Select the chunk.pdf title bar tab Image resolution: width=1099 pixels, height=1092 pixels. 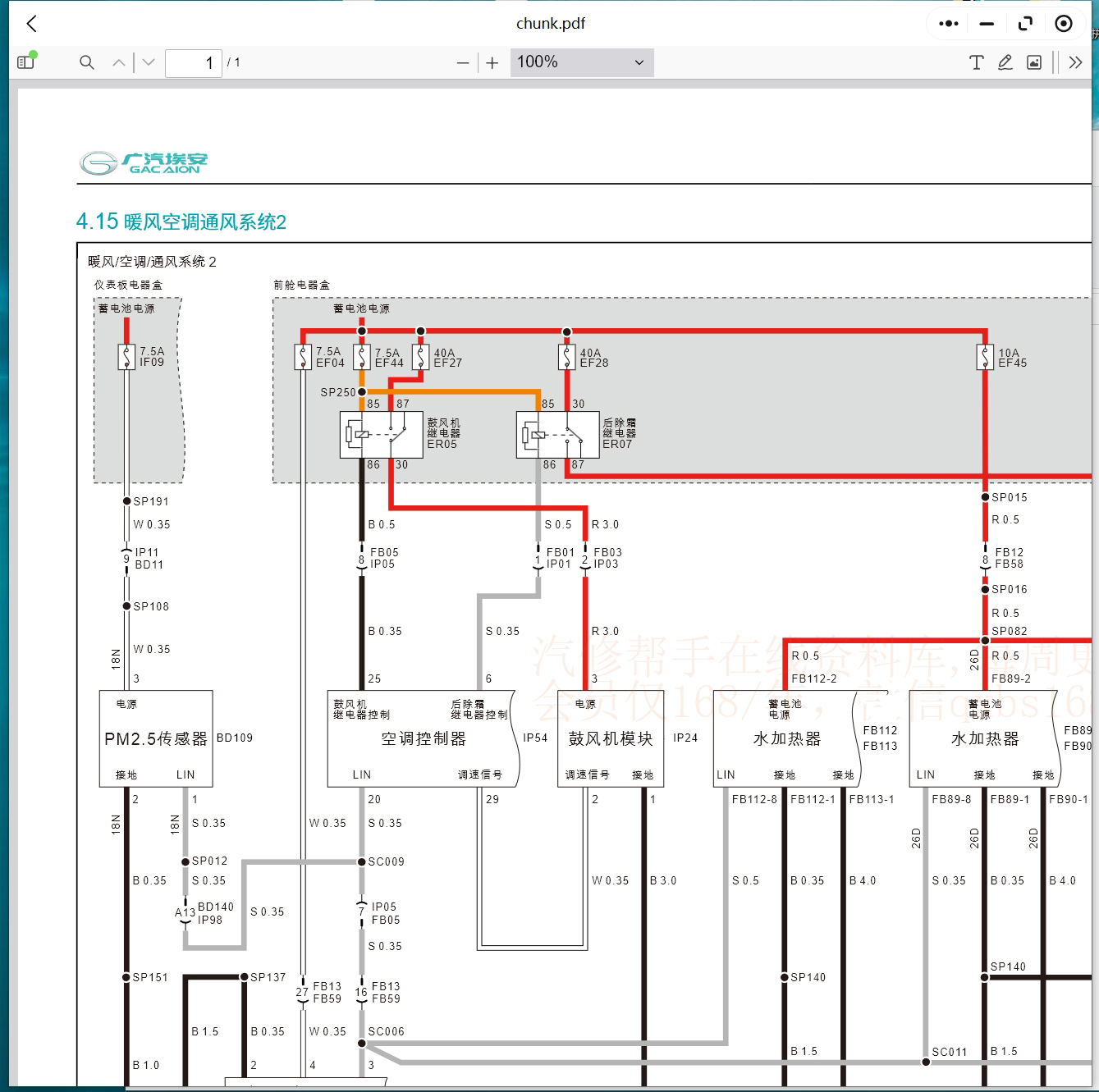pos(551,23)
